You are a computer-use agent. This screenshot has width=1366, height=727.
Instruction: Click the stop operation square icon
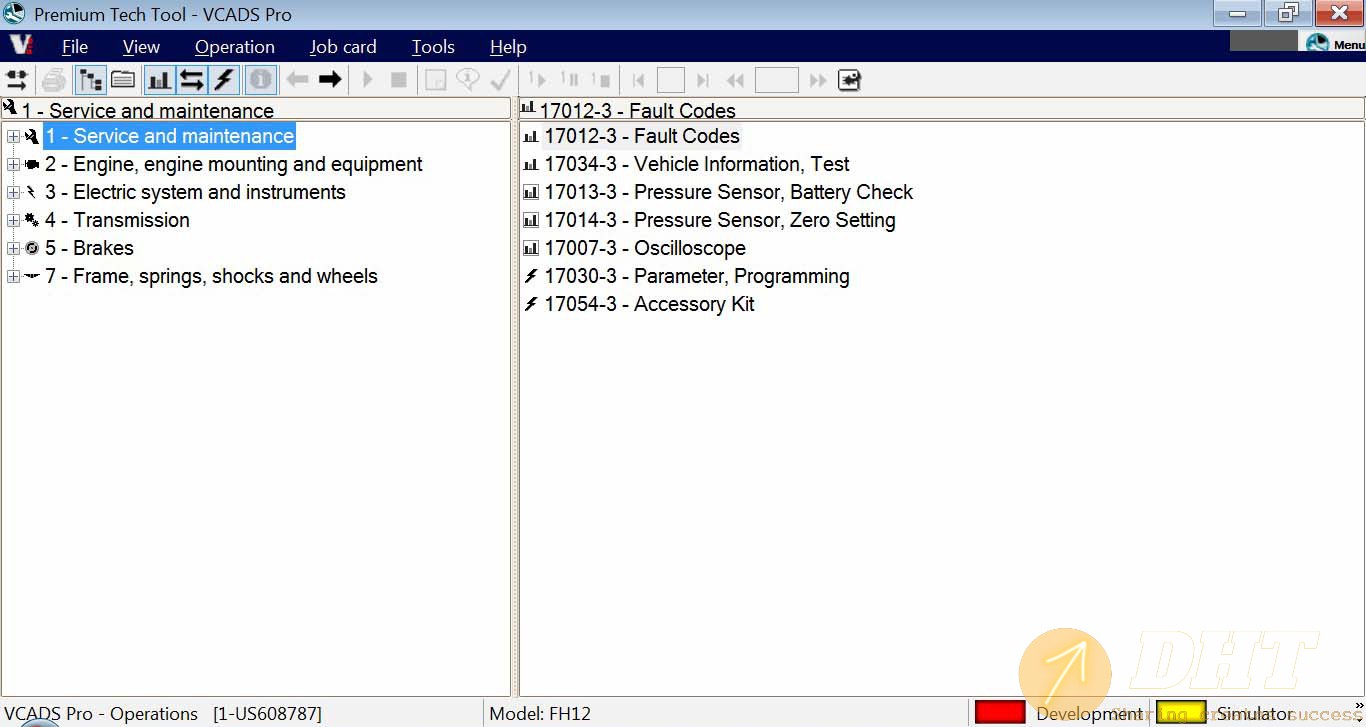(x=398, y=80)
